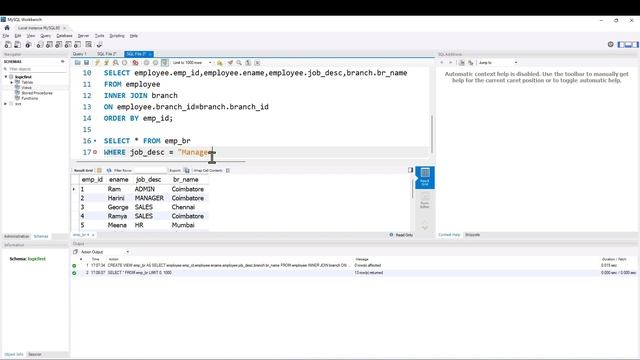
Task: Execute current statement with lightning cursor icon
Action: click(107, 62)
